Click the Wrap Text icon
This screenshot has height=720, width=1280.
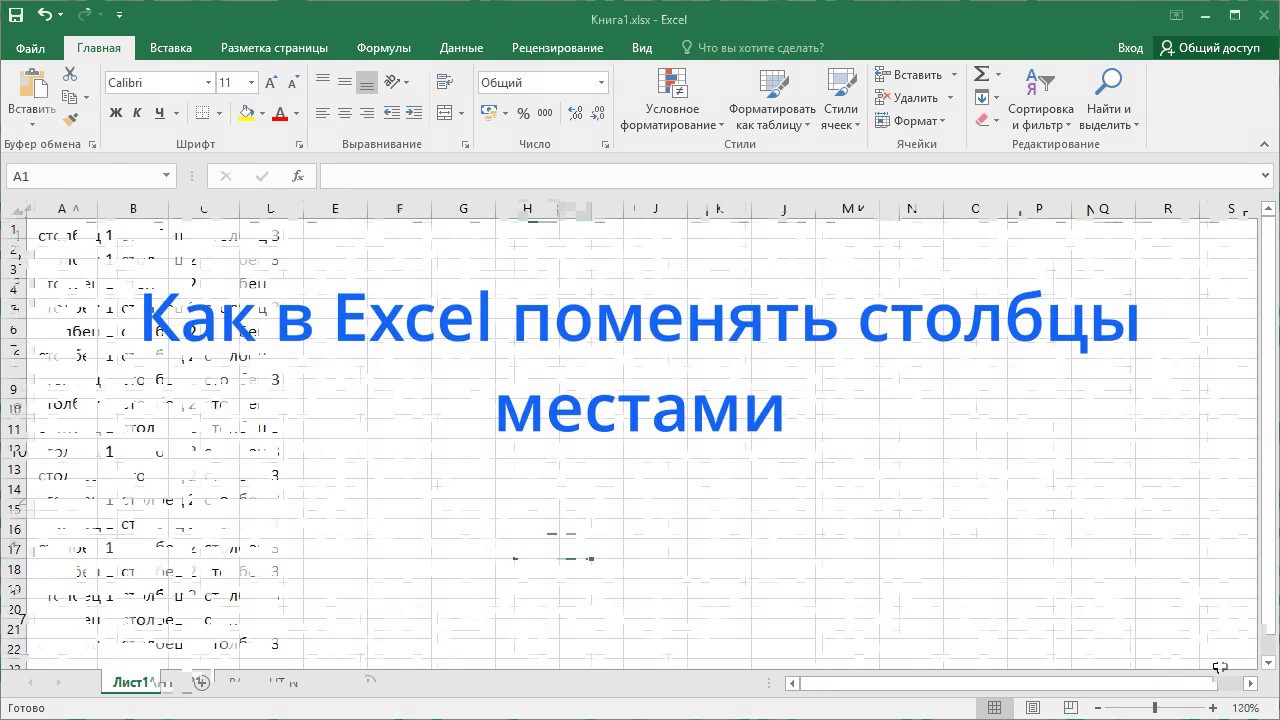[443, 82]
